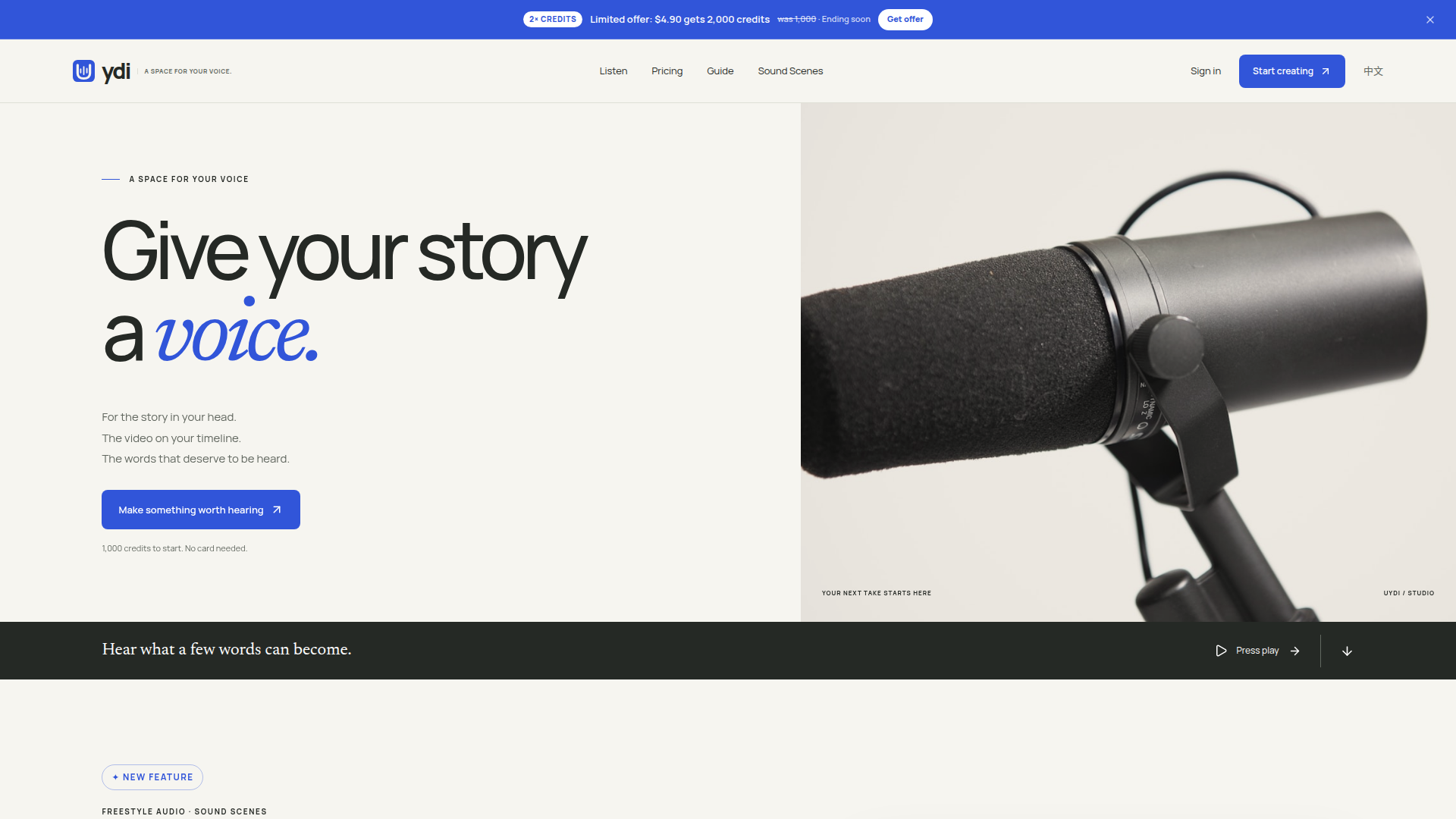This screenshot has width=1456, height=819.
Task: Click the play triangle icon
Action: [1221, 651]
